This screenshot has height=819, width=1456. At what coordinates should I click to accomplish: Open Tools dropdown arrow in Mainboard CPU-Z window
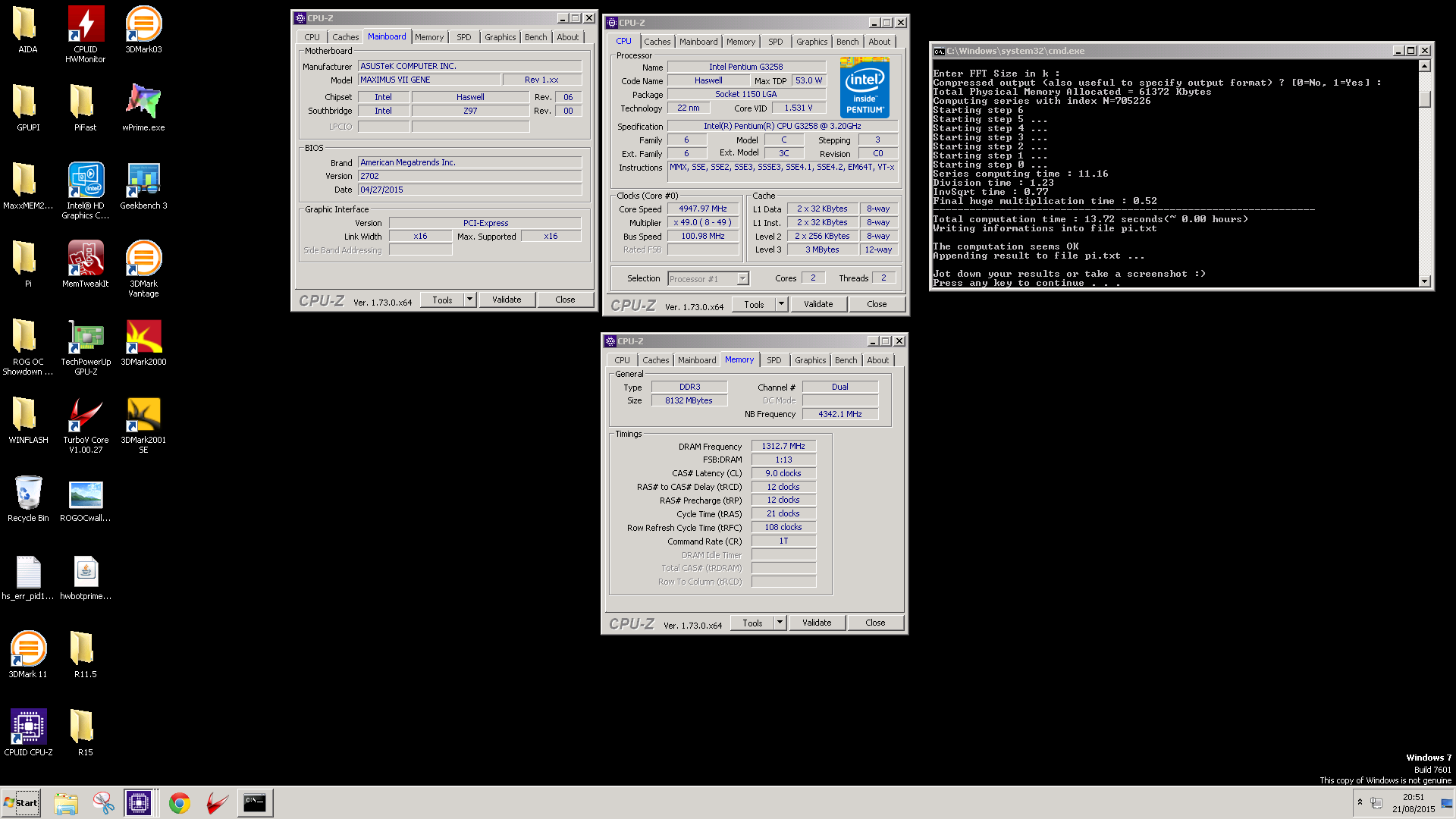coord(469,300)
